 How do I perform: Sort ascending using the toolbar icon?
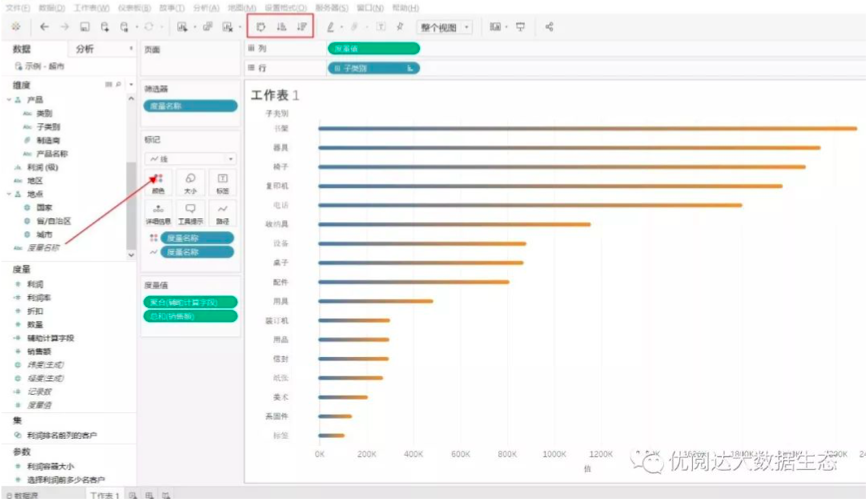click(281, 27)
